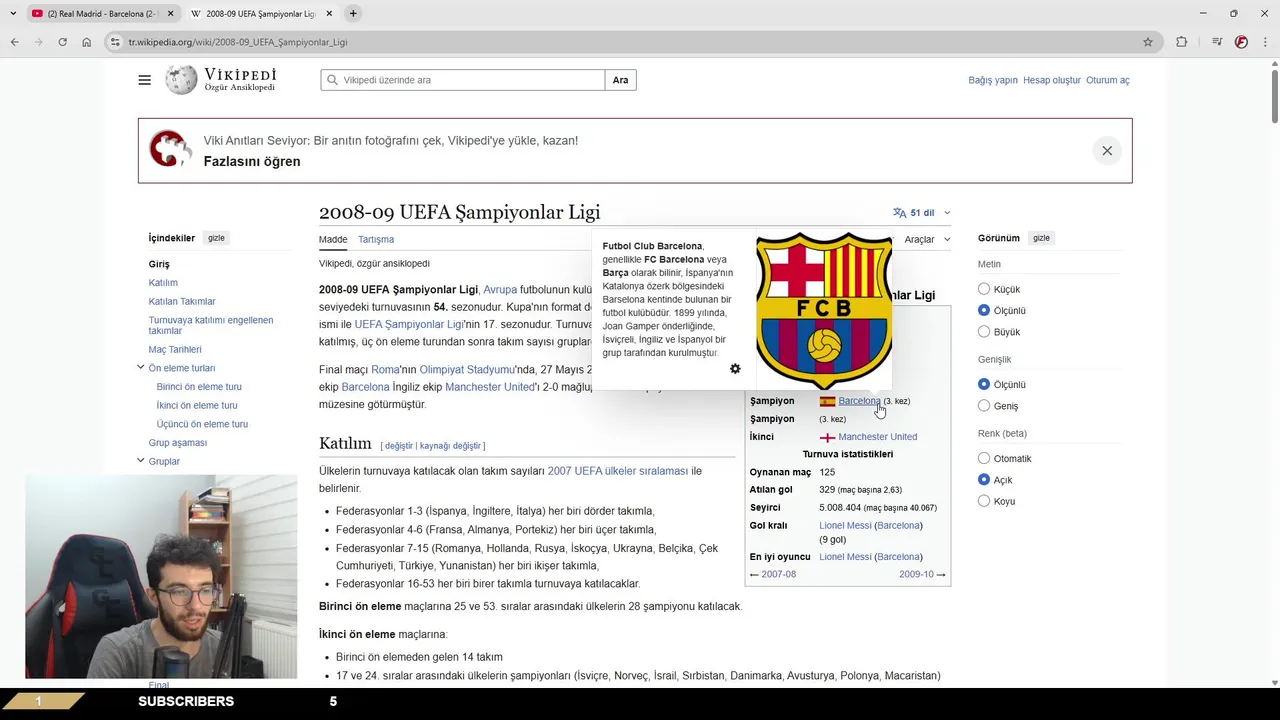Jump to Giriş in contents
The image size is (1280, 720).
coord(159,264)
